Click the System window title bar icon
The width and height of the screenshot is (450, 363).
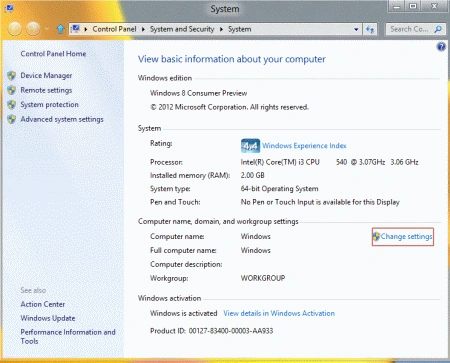pos(9,8)
